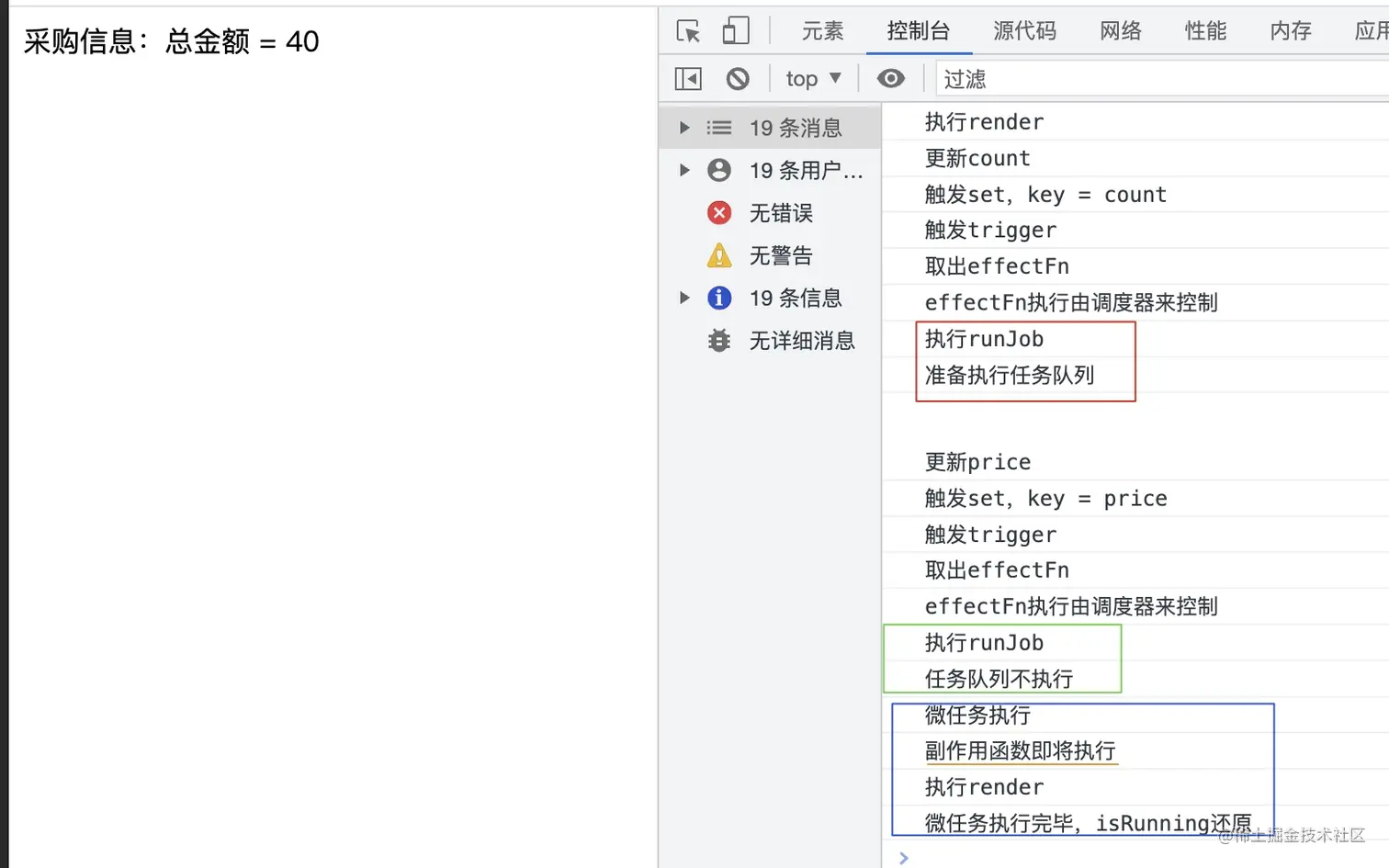Open the top context dropdown

[x=814, y=79]
